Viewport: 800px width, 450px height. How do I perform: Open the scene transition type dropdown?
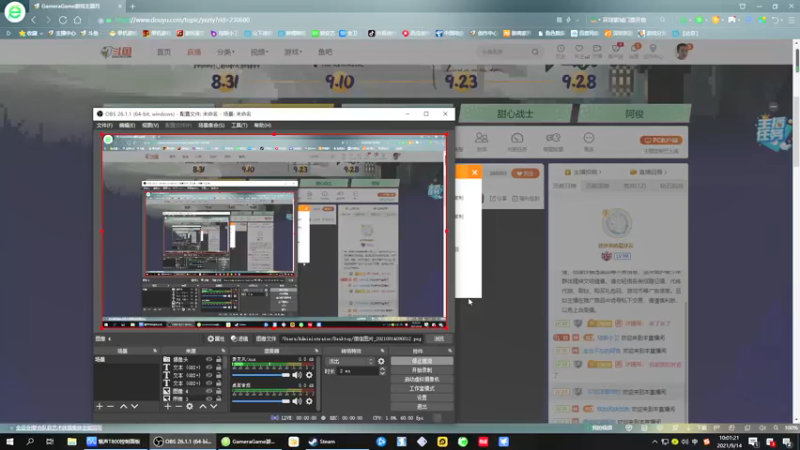(350, 361)
